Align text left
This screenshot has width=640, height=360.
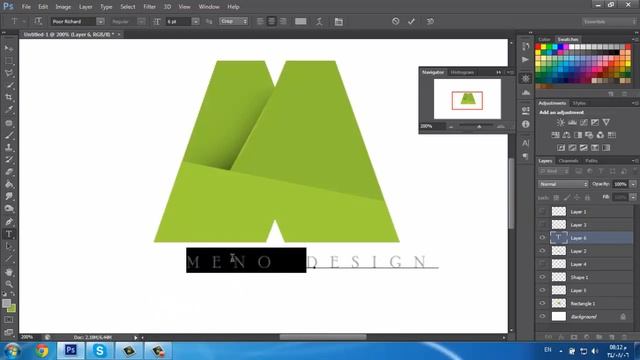pyautogui.click(x=260, y=21)
